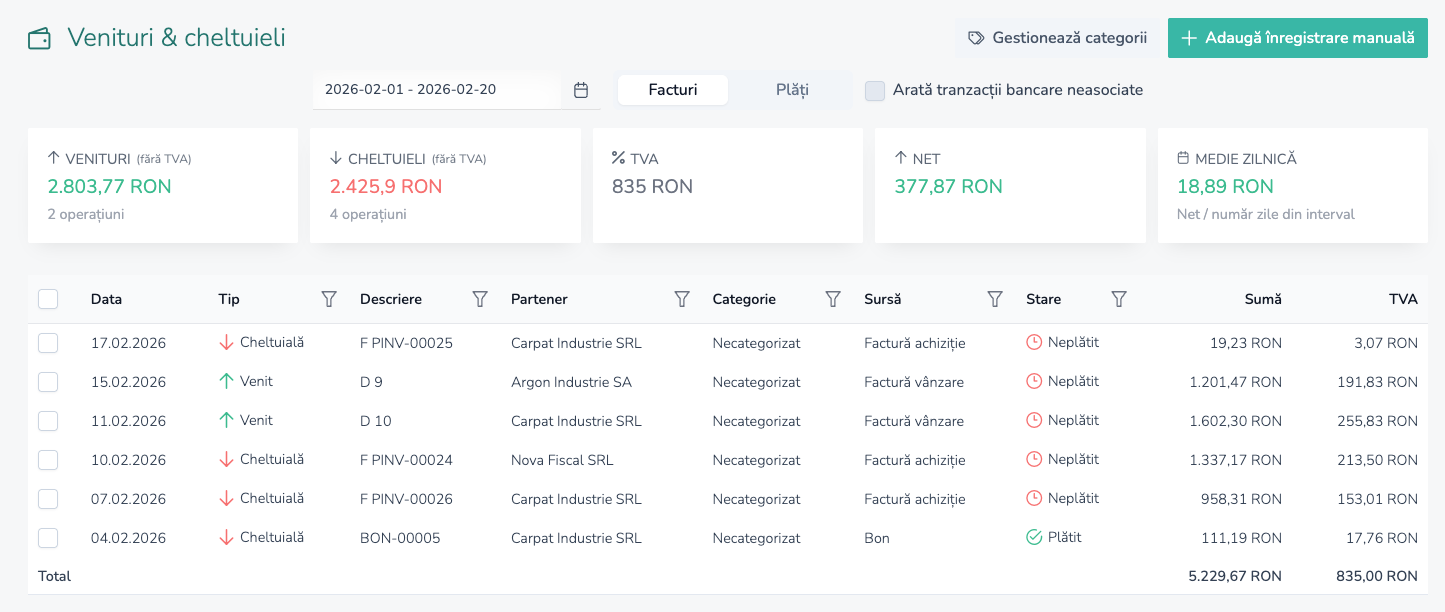
Task: Open the Partener column filter
Action: click(x=682, y=299)
